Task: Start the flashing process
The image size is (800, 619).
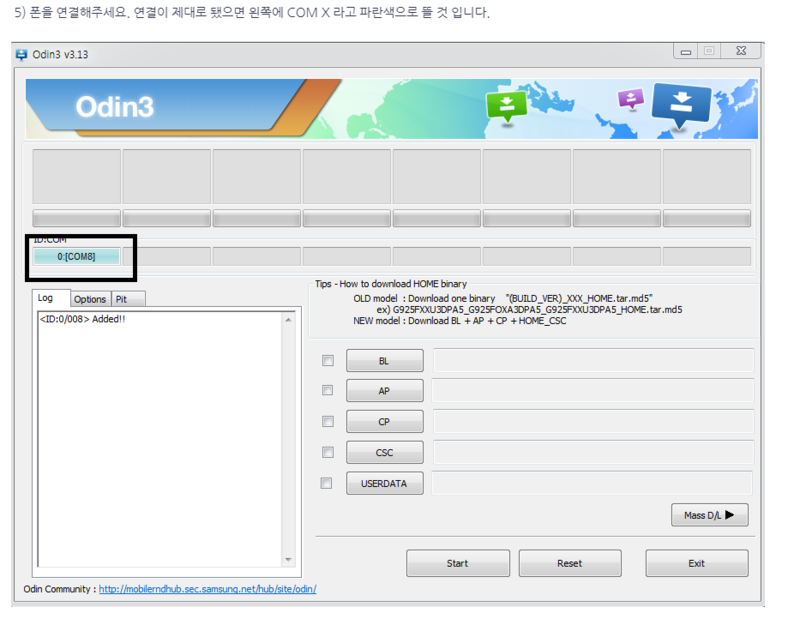Action: [458, 563]
